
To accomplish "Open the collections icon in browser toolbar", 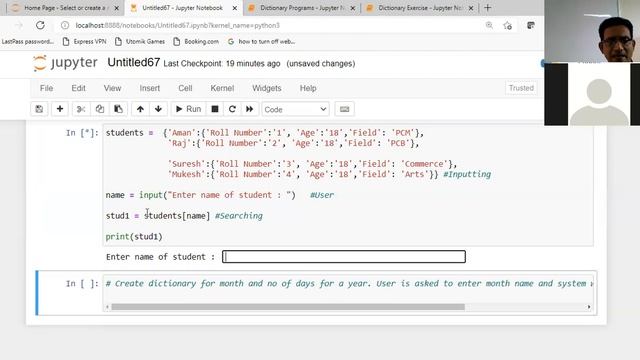I will pyautogui.click(x=531, y=25).
